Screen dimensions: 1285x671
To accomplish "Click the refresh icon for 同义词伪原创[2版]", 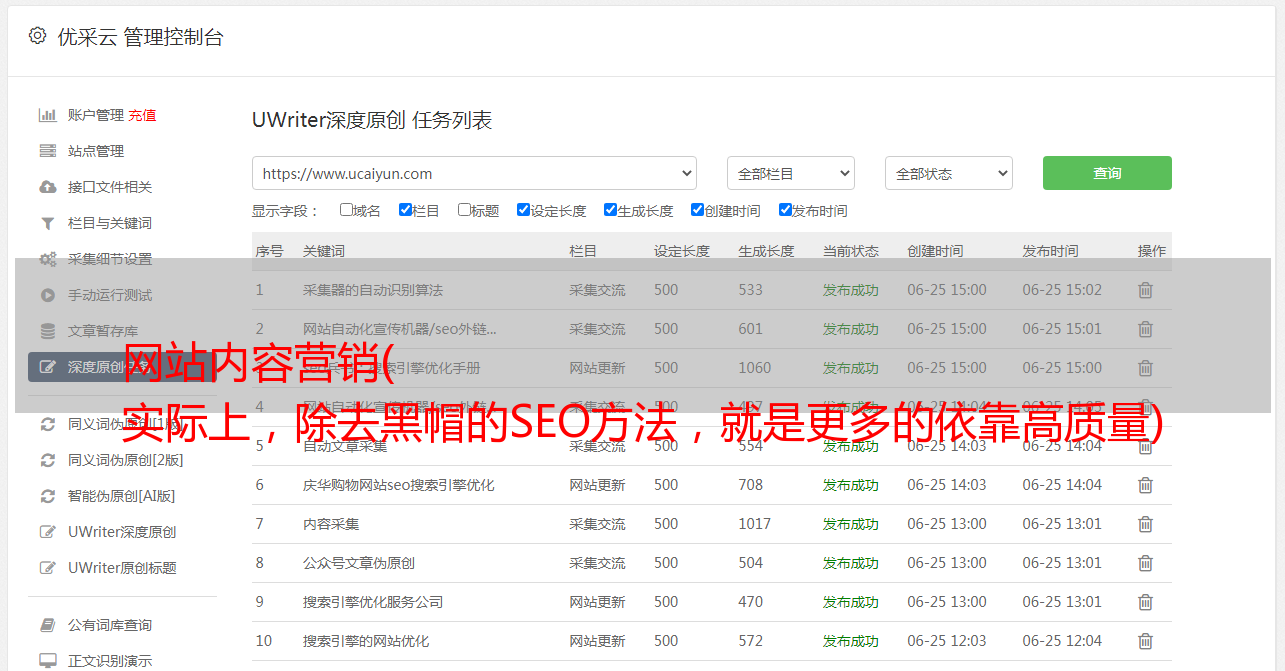I will [x=47, y=460].
